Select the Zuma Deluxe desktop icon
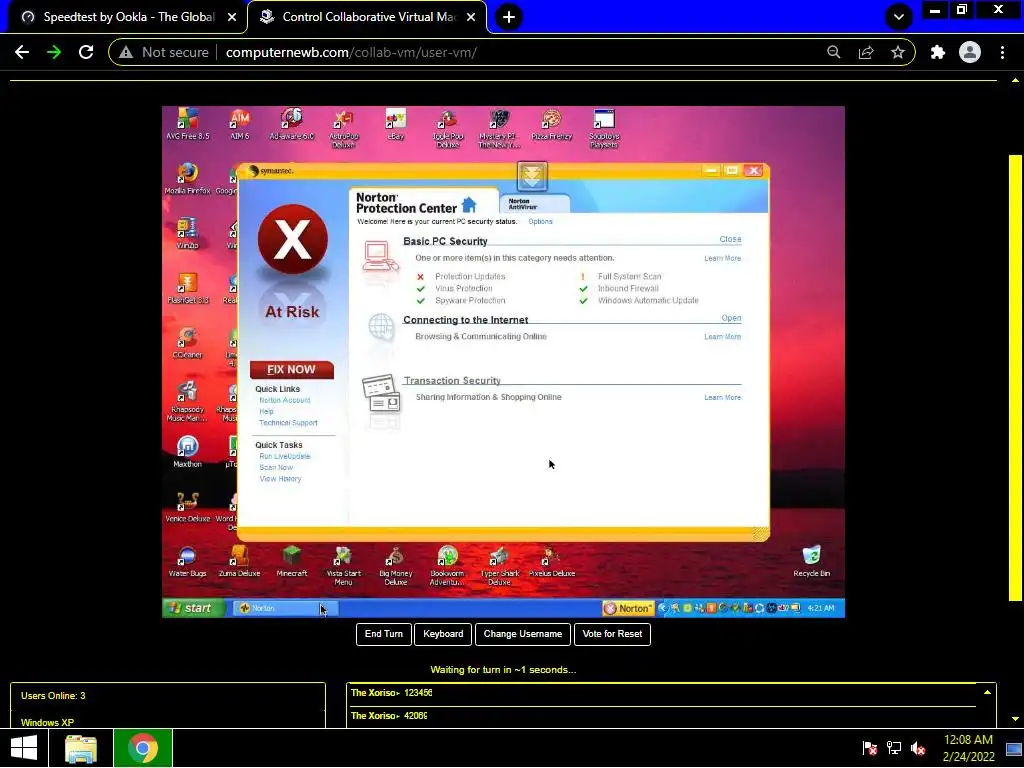The image size is (1024, 768). tap(239, 562)
